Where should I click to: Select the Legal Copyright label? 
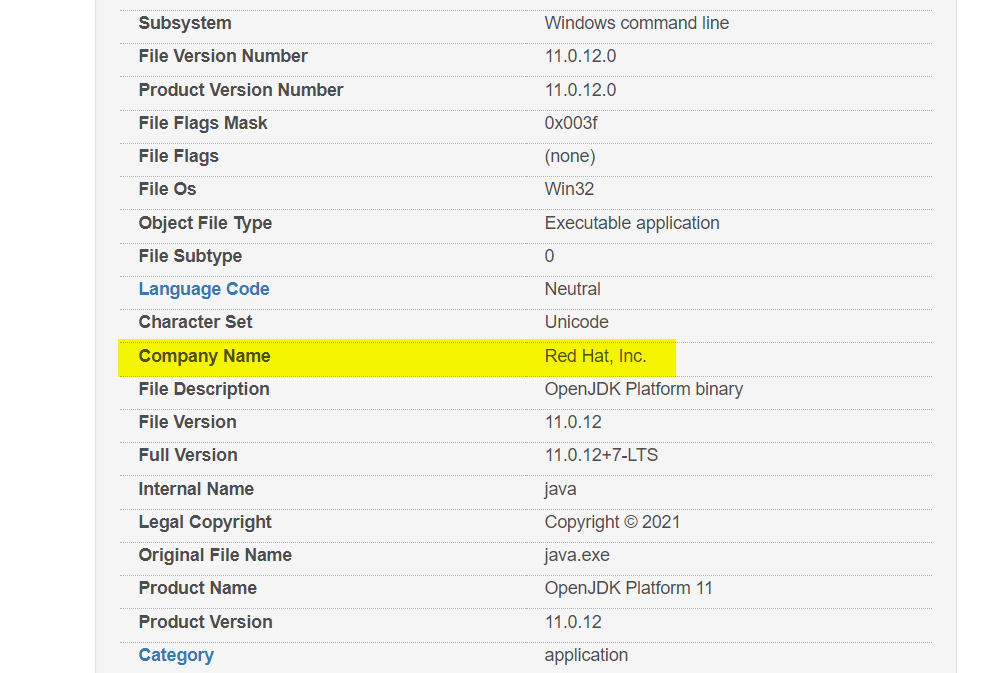pyautogui.click(x=205, y=522)
